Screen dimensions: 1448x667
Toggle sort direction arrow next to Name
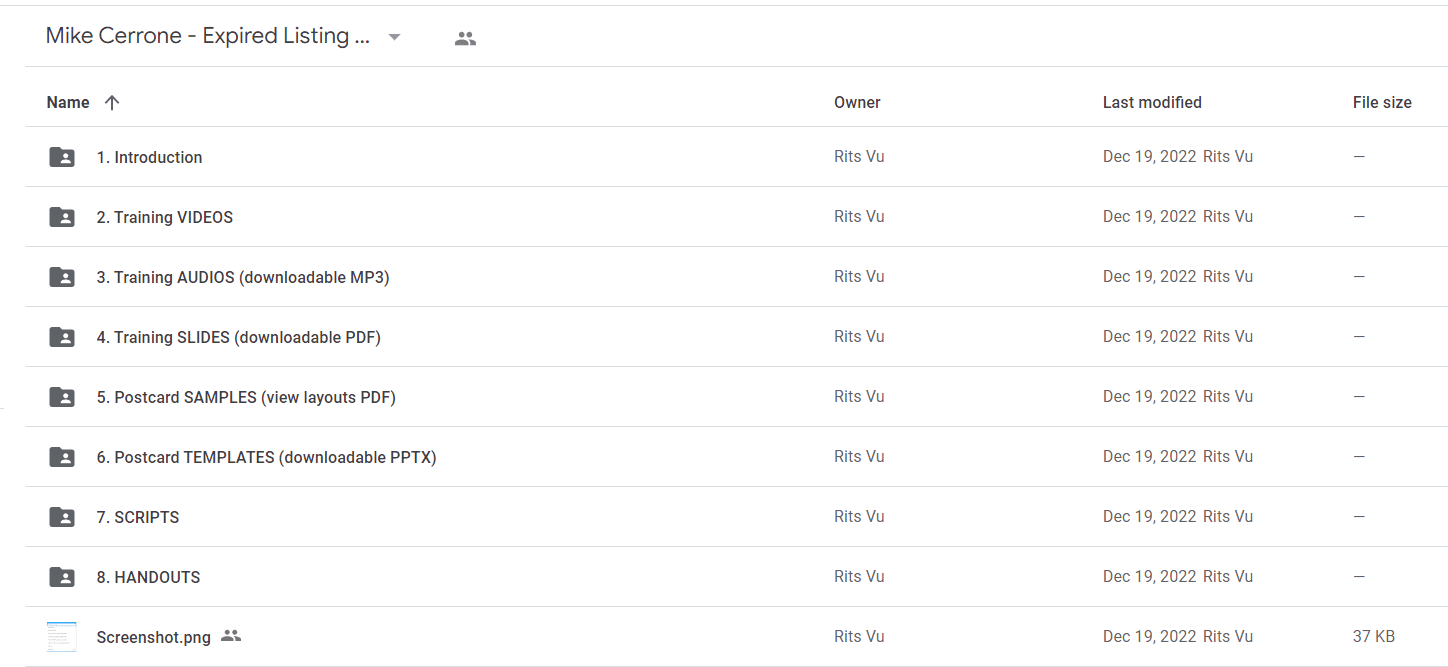(x=112, y=102)
